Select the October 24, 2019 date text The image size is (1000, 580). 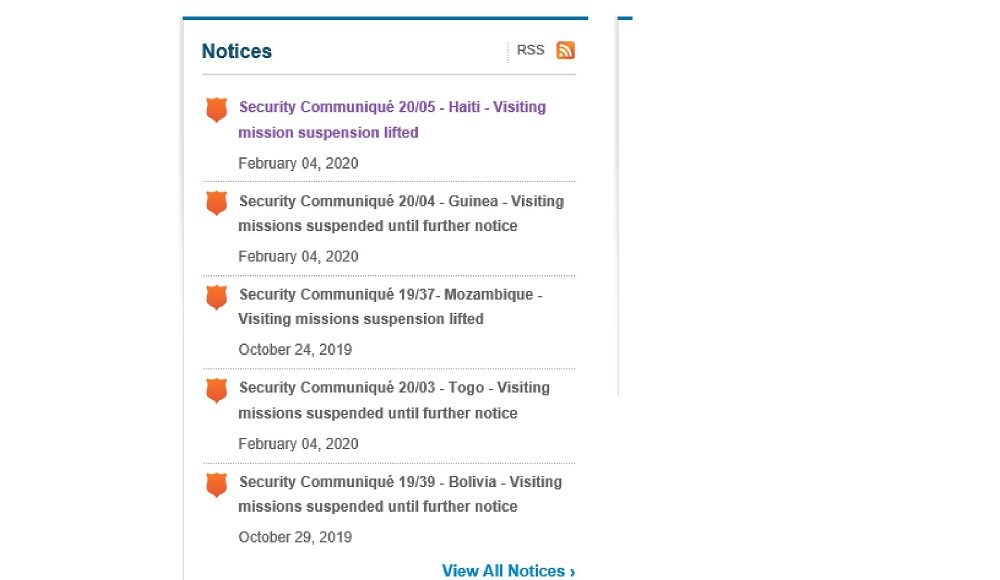[x=295, y=350]
